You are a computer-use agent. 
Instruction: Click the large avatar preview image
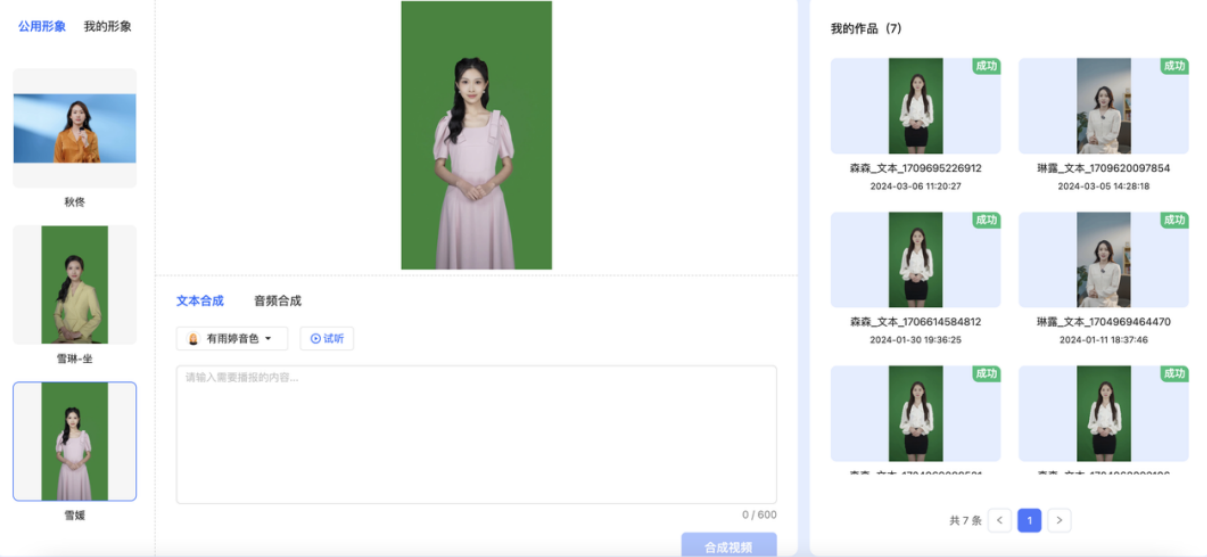476,135
